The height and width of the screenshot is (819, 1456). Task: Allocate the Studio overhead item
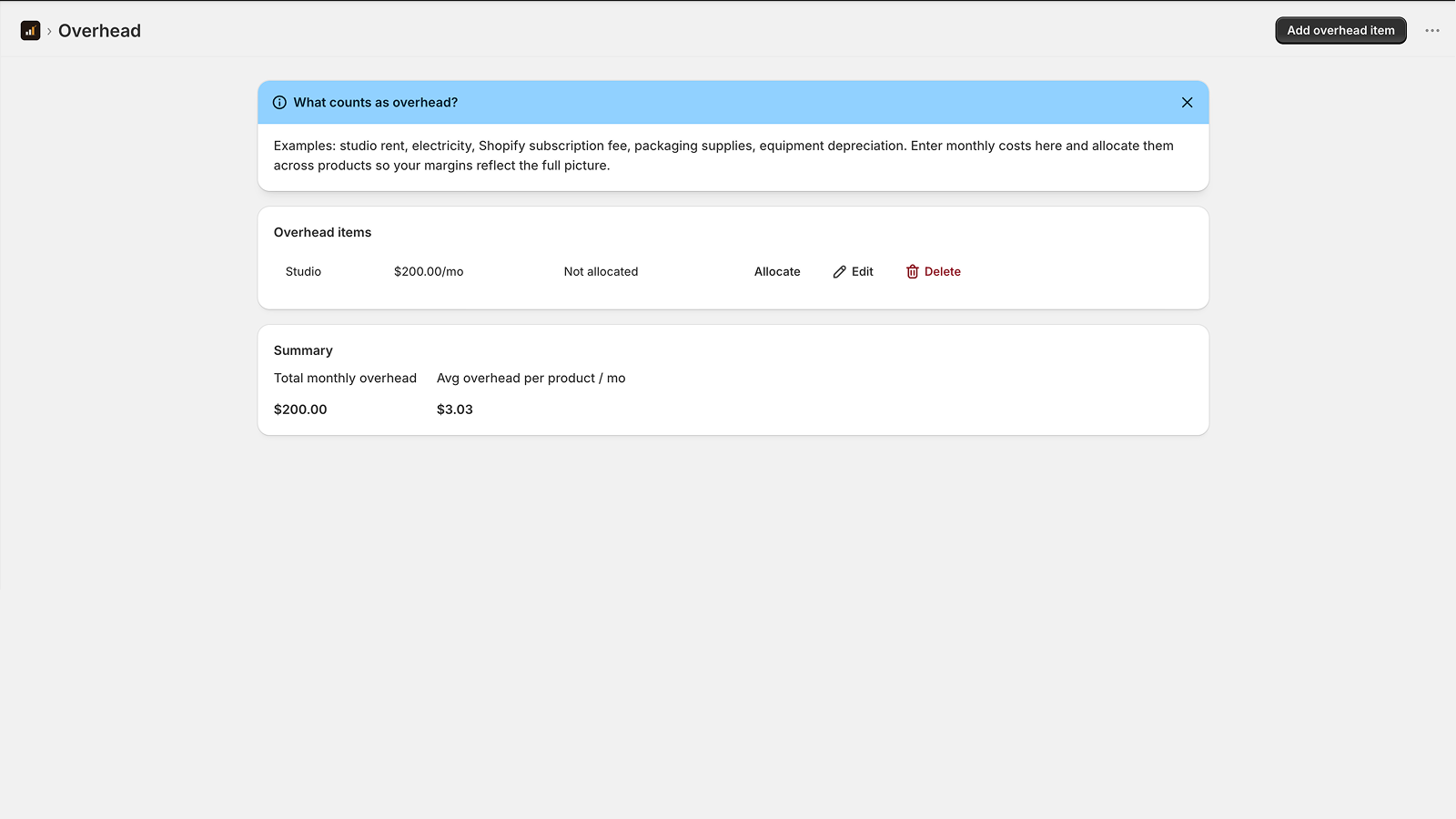777,272
